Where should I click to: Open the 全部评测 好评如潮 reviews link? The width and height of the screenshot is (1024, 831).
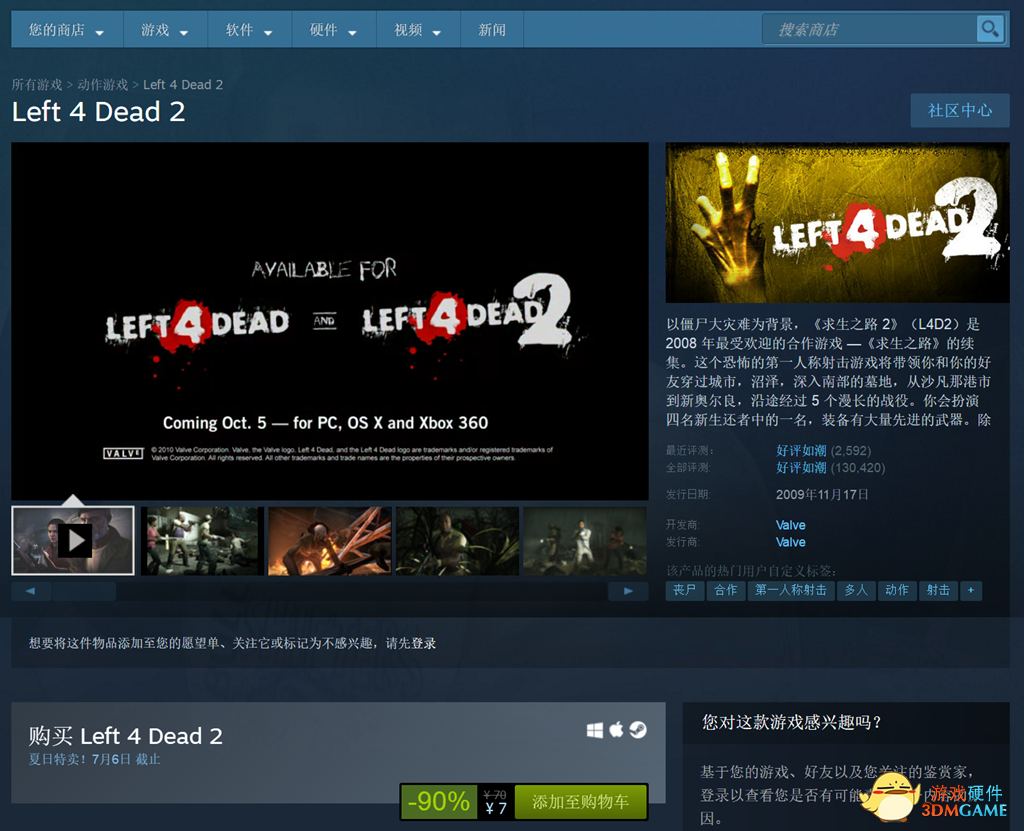point(801,468)
